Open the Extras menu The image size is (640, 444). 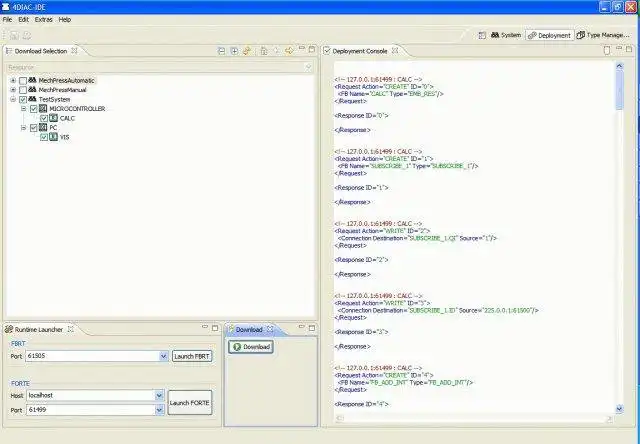pyautogui.click(x=44, y=20)
